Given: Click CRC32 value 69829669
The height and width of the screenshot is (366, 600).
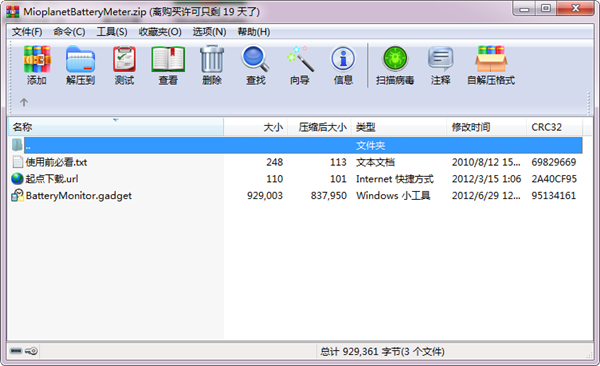Looking at the screenshot, I should [x=554, y=162].
